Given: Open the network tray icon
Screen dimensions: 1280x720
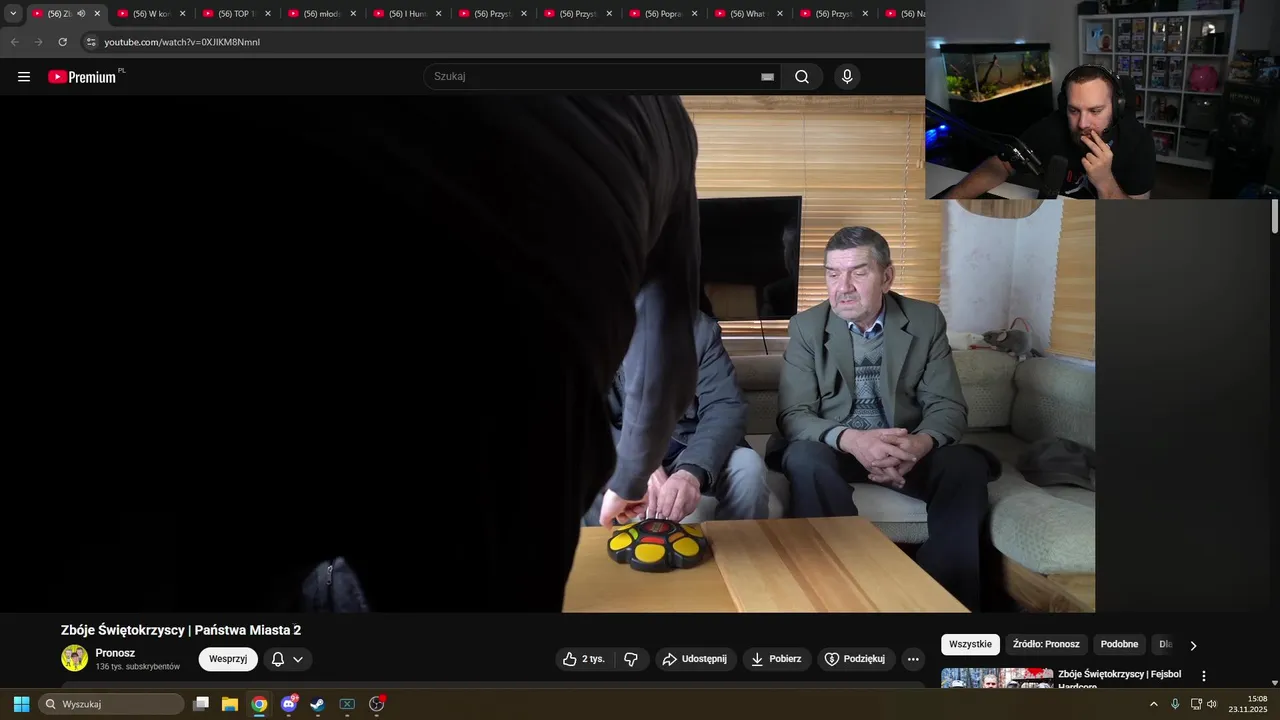Looking at the screenshot, I should pyautogui.click(x=1196, y=704).
